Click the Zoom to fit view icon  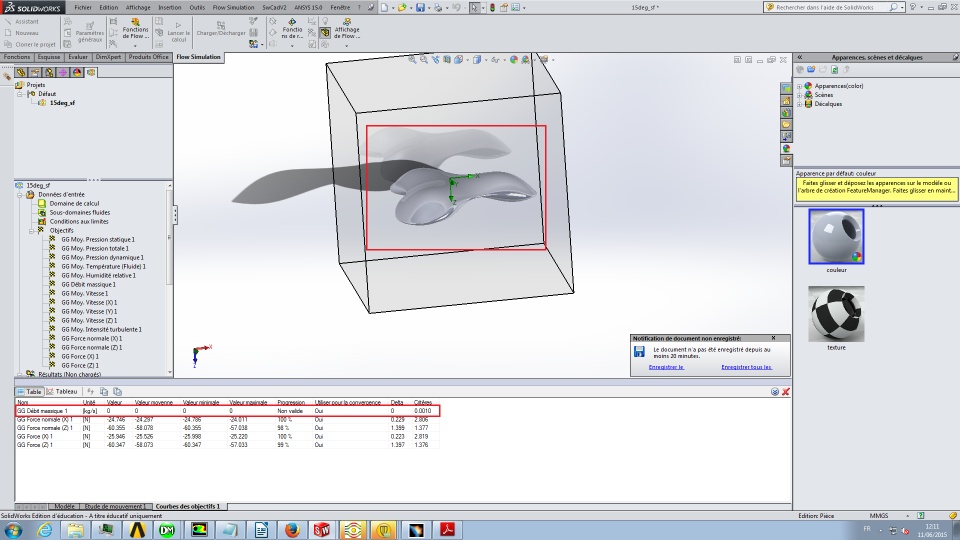tap(412, 59)
